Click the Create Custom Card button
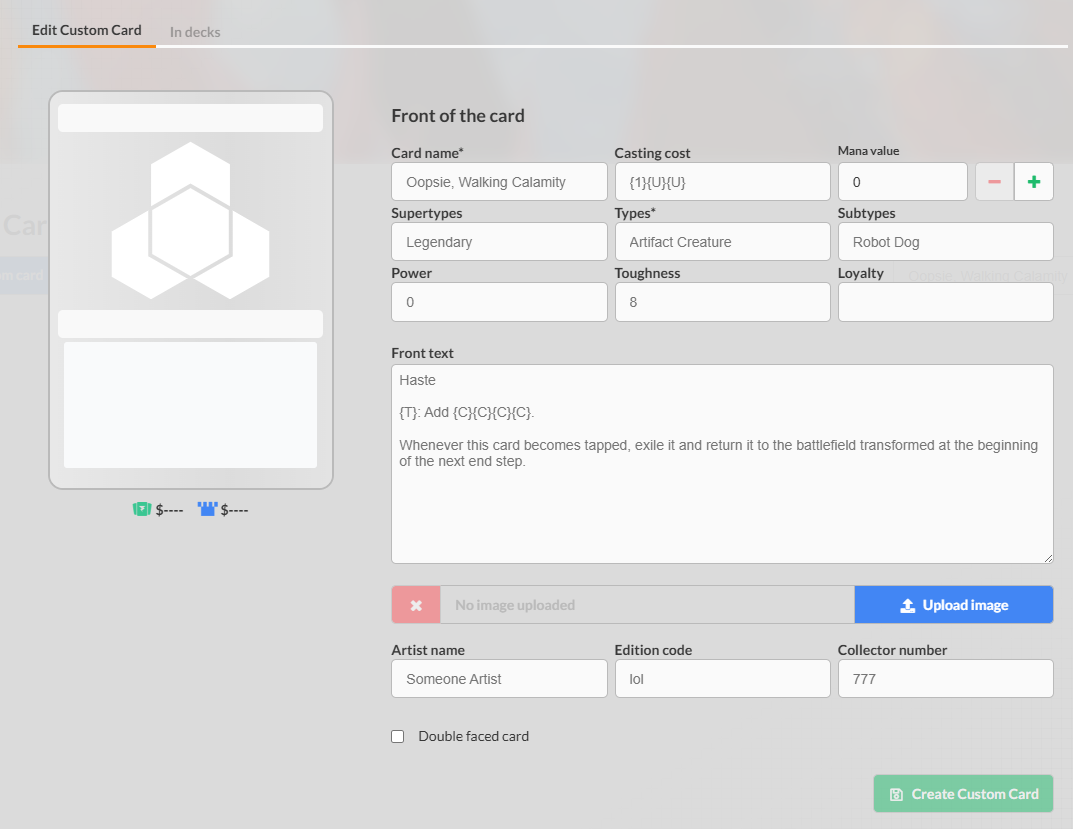Viewport: 1073px width, 829px height. coord(963,794)
